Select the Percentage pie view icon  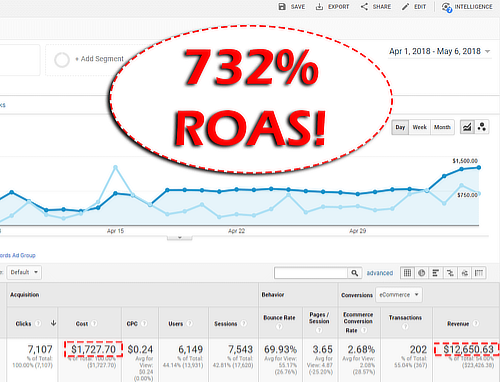pyautogui.click(x=422, y=273)
